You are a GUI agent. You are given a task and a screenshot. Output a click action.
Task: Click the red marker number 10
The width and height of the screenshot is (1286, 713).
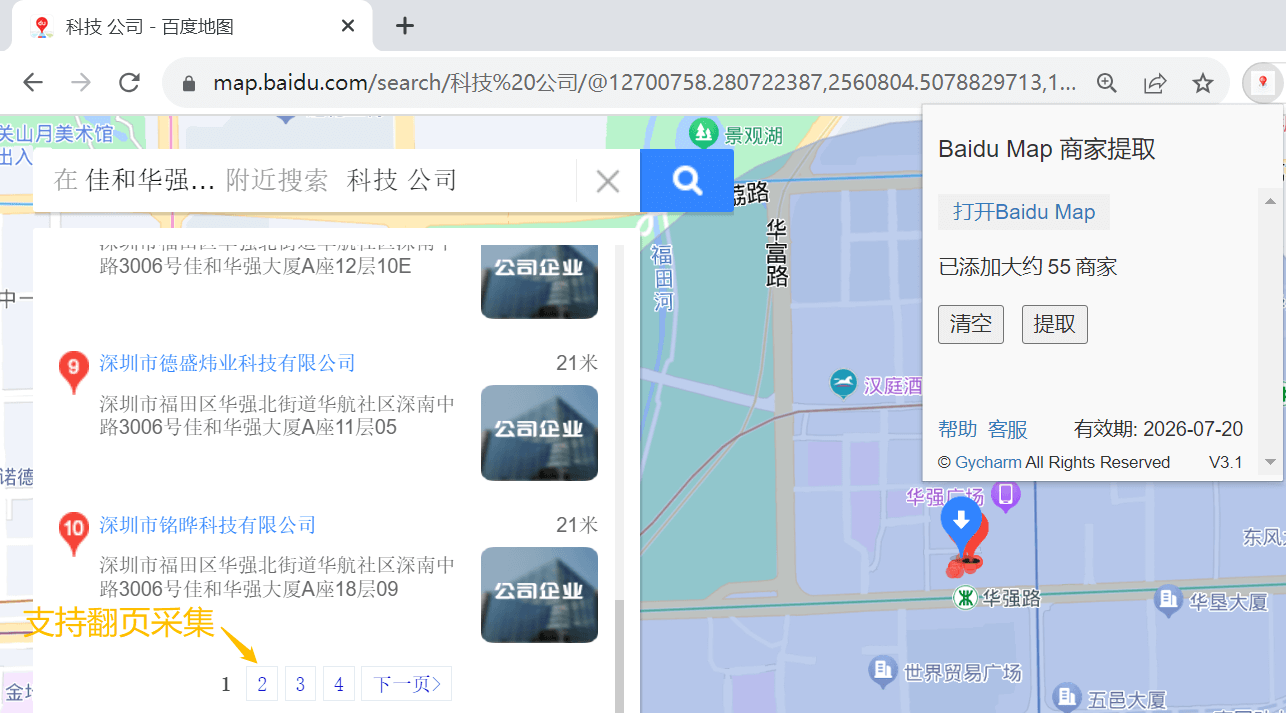tap(74, 534)
